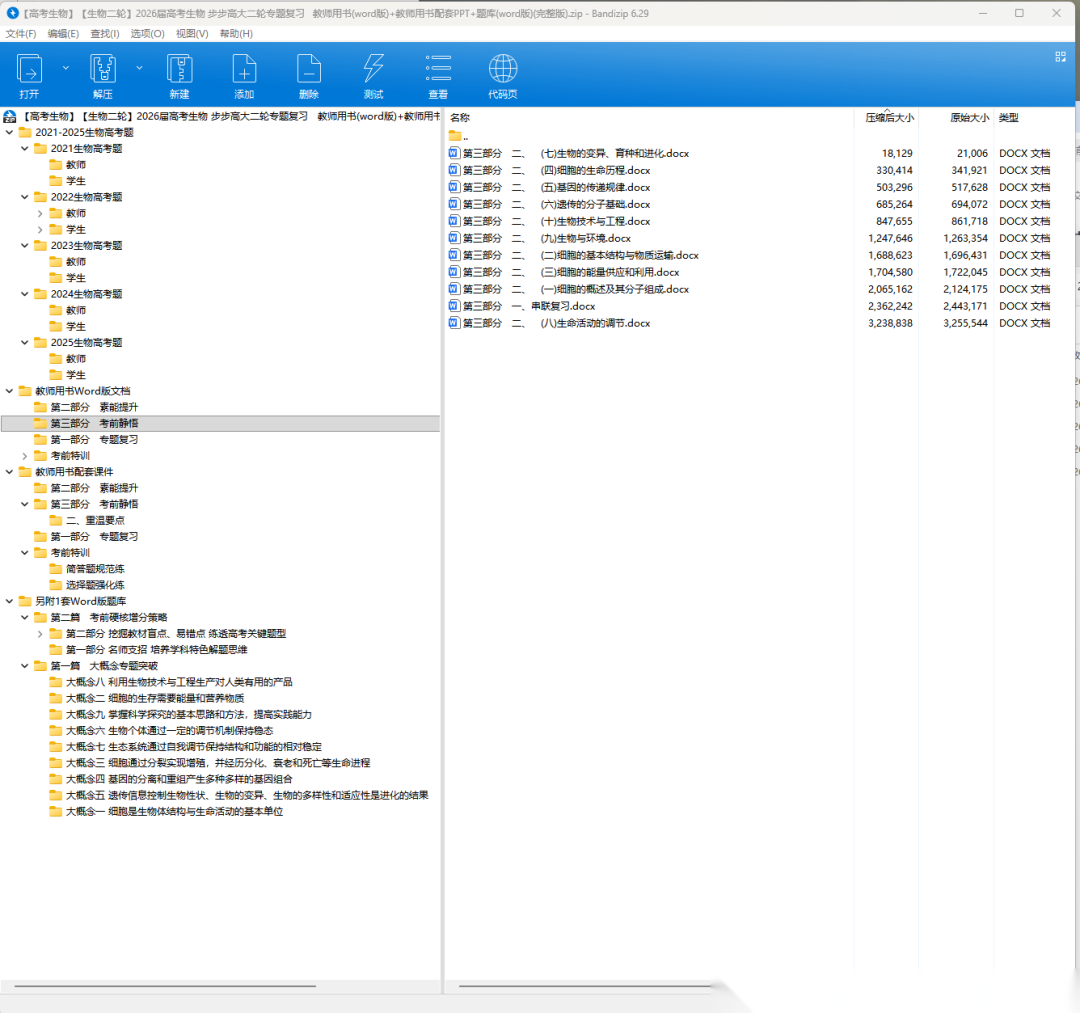Viewport: 1080px width, 1013px height.
Task: Click the Test (测试) lightning icon
Action: tap(373, 69)
